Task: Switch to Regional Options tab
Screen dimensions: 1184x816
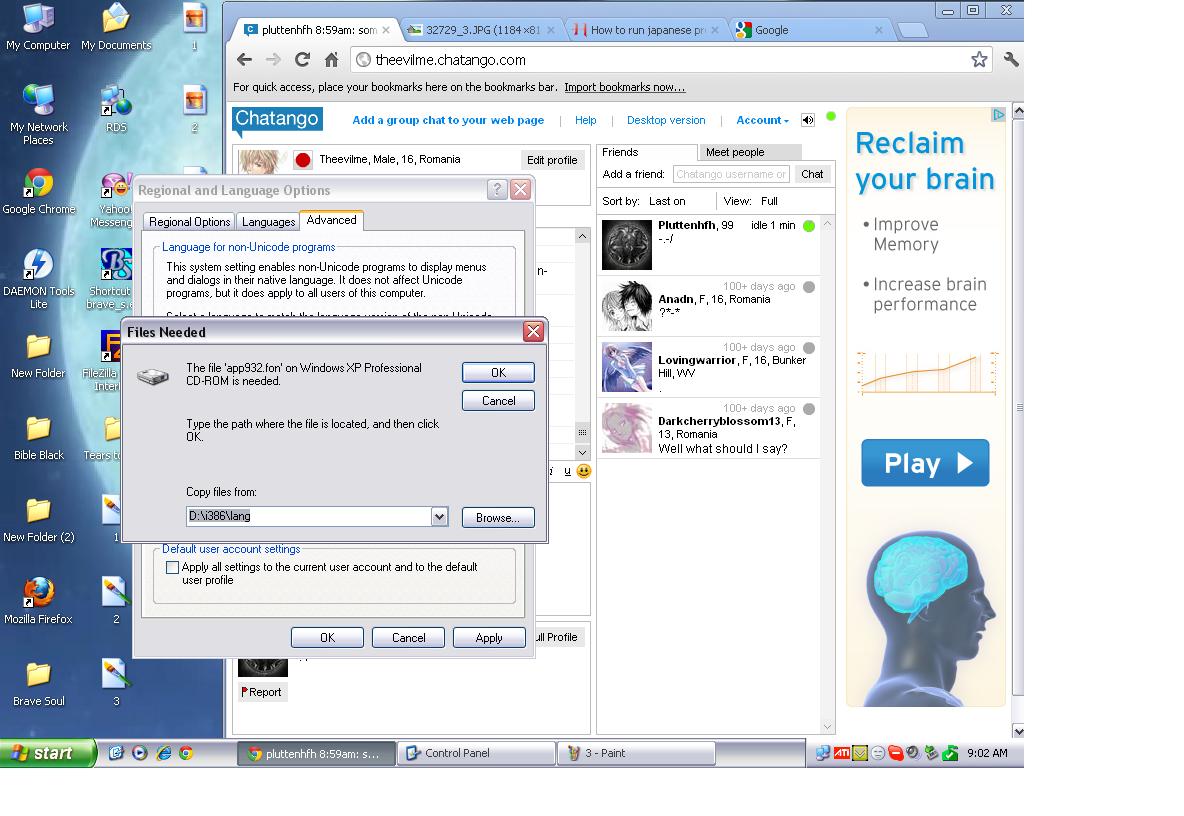Action: pyautogui.click(x=190, y=222)
